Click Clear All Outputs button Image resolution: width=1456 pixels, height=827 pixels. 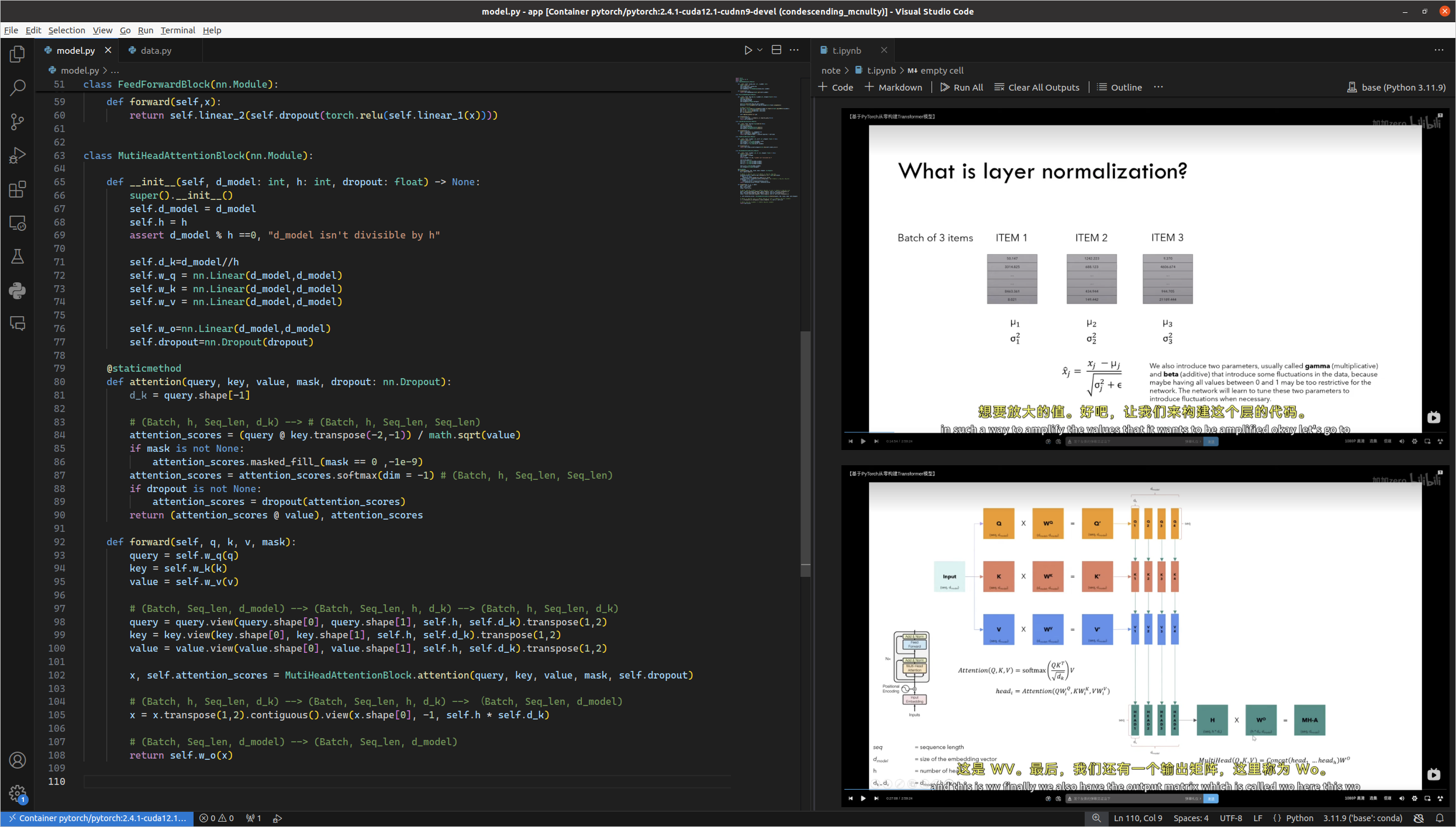(x=1037, y=87)
